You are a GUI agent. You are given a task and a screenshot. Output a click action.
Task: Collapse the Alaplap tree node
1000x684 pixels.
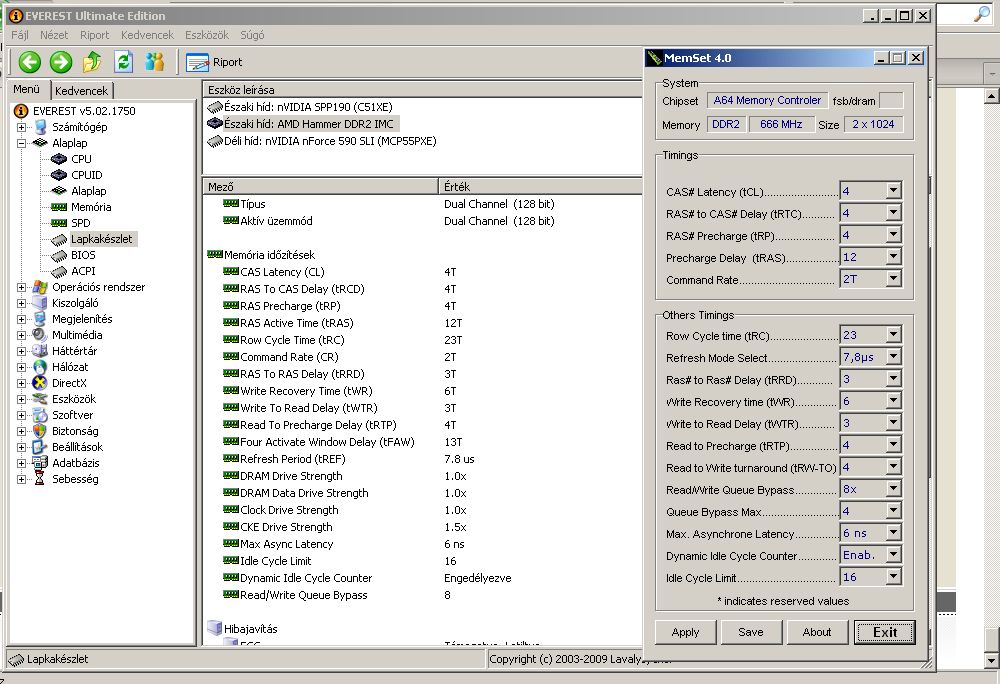(x=21, y=143)
